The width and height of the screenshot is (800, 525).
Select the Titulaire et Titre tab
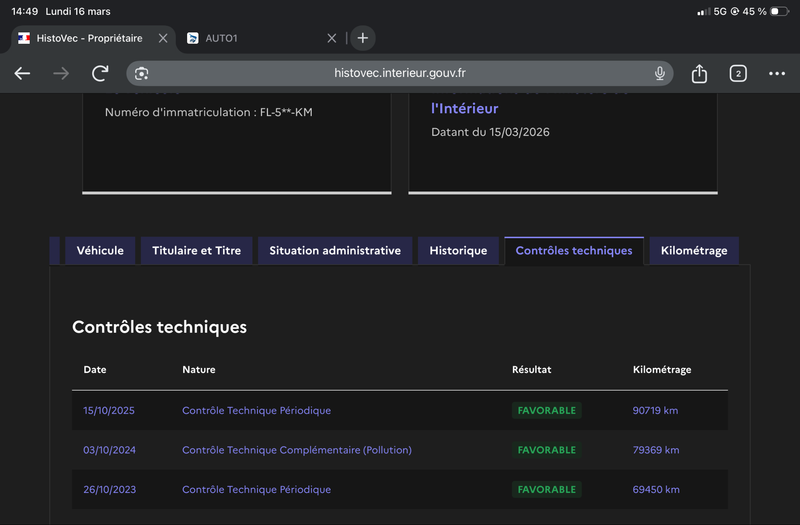[x=197, y=251]
